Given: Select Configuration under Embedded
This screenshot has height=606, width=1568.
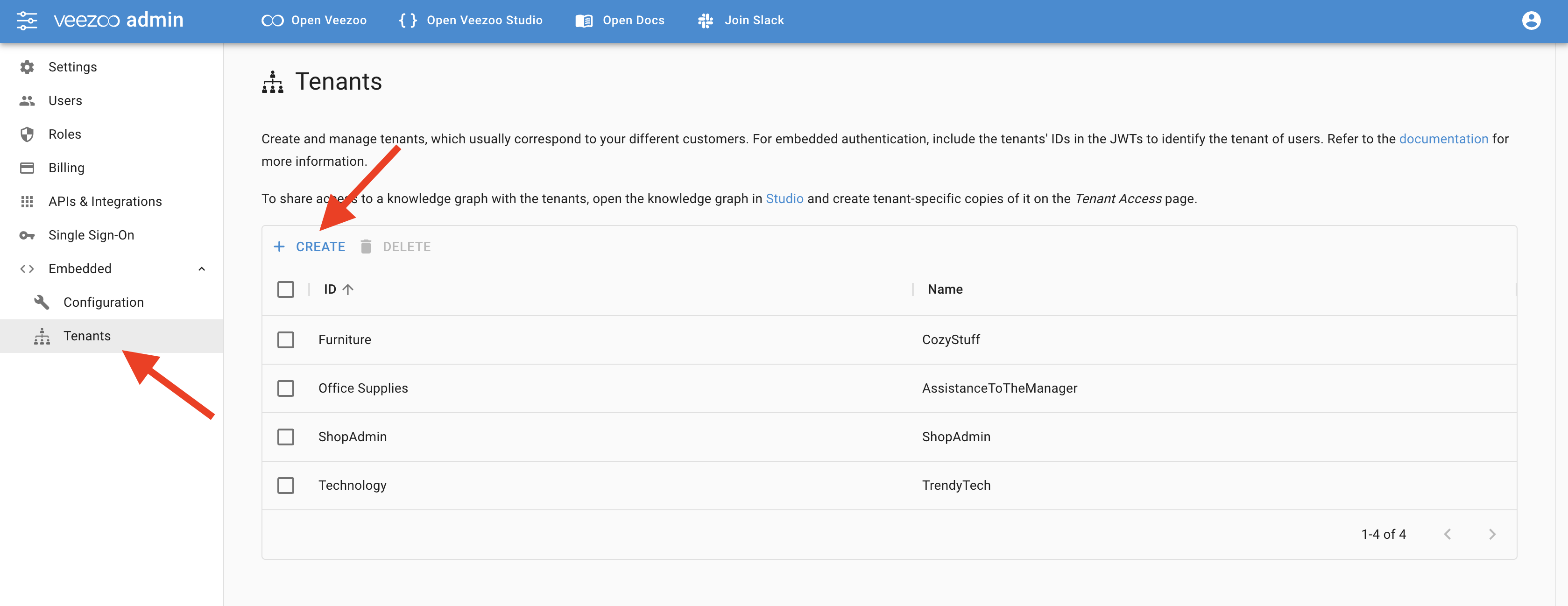Looking at the screenshot, I should [104, 303].
